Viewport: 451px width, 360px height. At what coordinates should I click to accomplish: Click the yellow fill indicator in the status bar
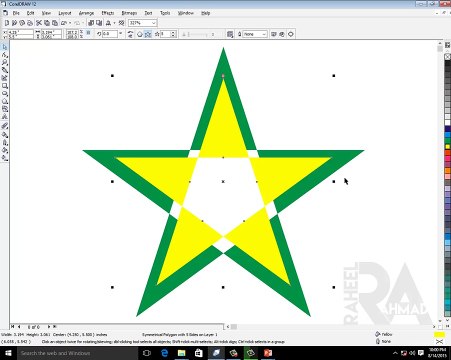point(439,334)
